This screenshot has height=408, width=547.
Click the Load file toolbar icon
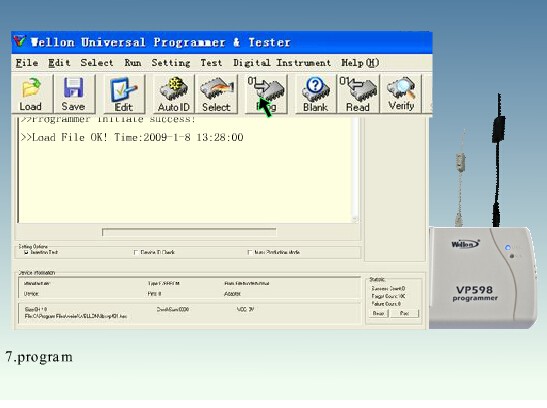pos(31,94)
